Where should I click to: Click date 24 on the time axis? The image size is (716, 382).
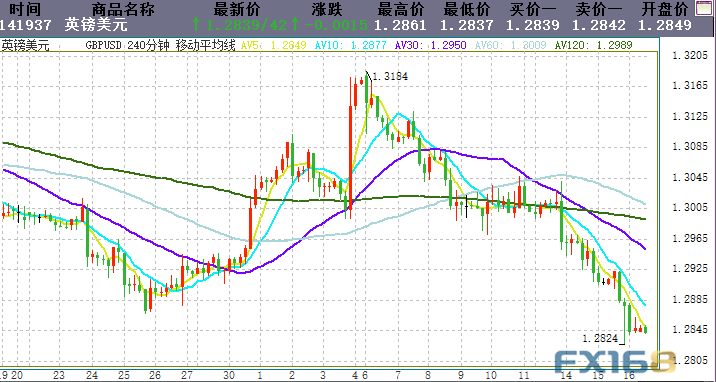click(91, 376)
